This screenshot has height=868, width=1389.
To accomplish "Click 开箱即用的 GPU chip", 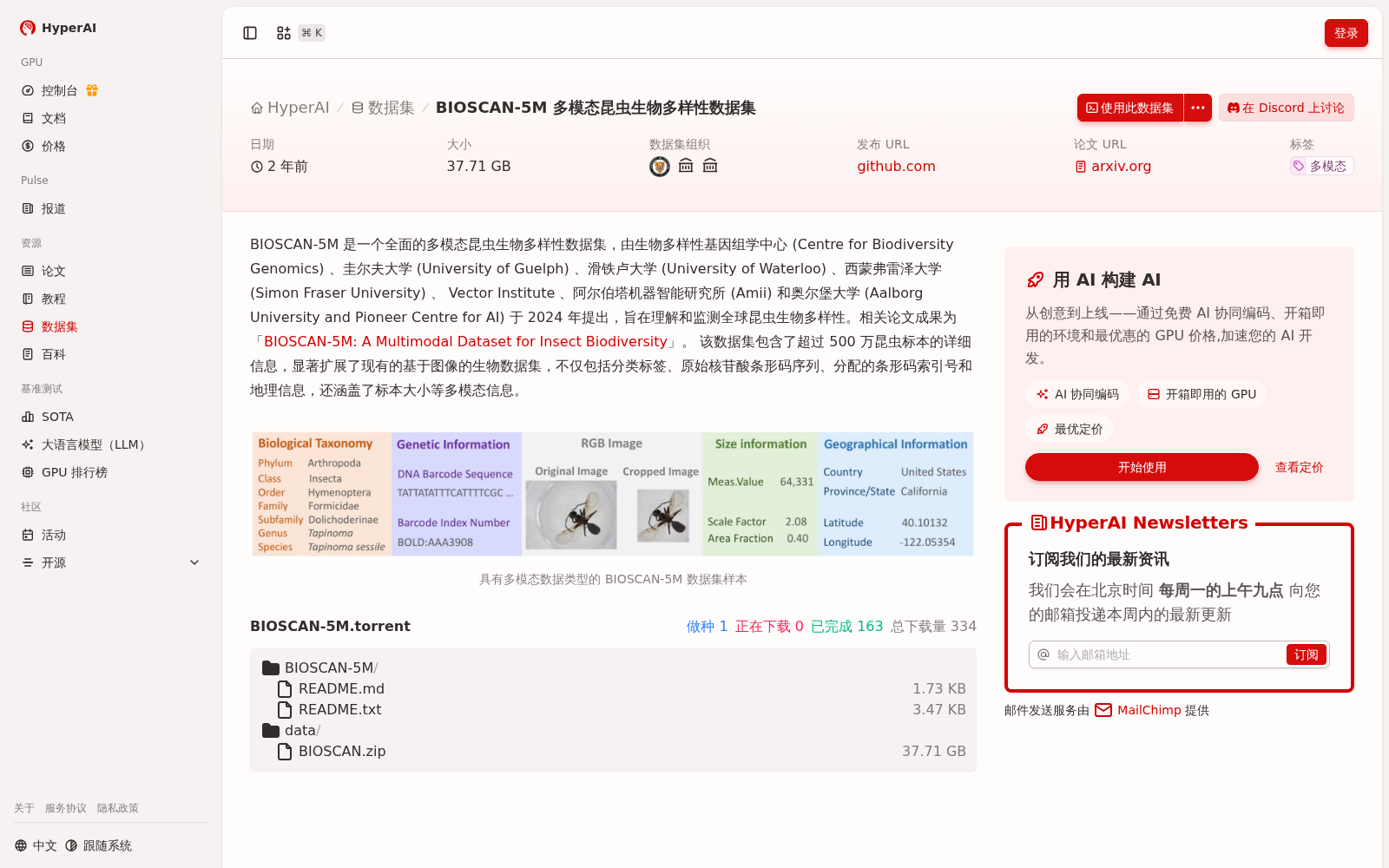I will [x=1201, y=394].
